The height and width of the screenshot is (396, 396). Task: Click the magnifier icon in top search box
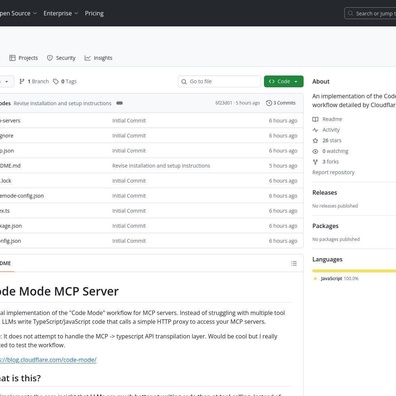(350, 13)
